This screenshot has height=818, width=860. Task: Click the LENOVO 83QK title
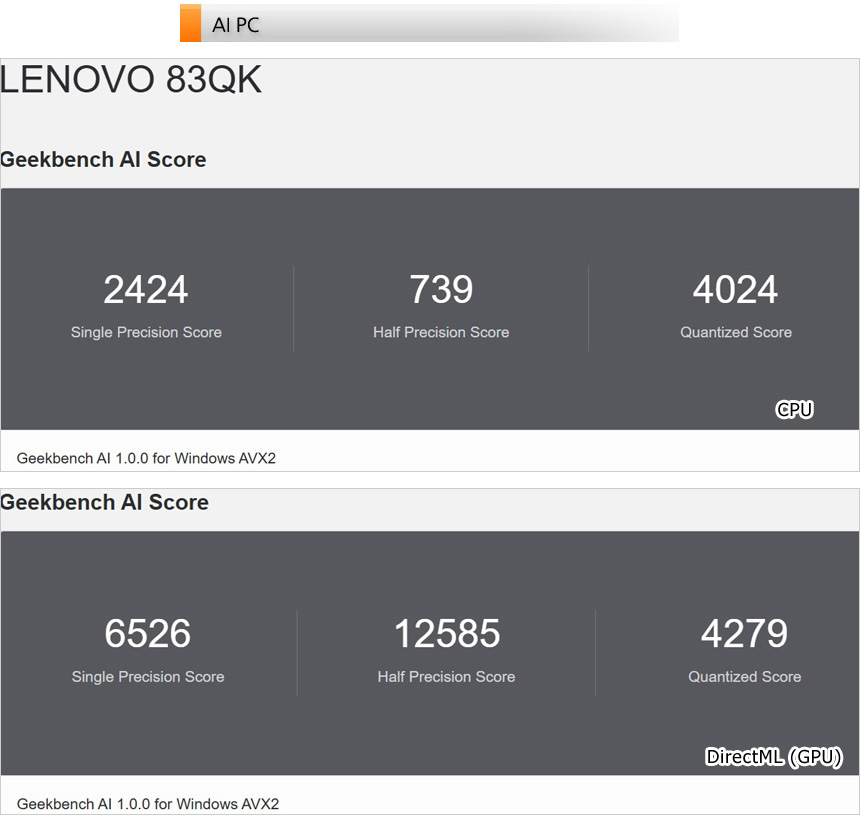131,80
